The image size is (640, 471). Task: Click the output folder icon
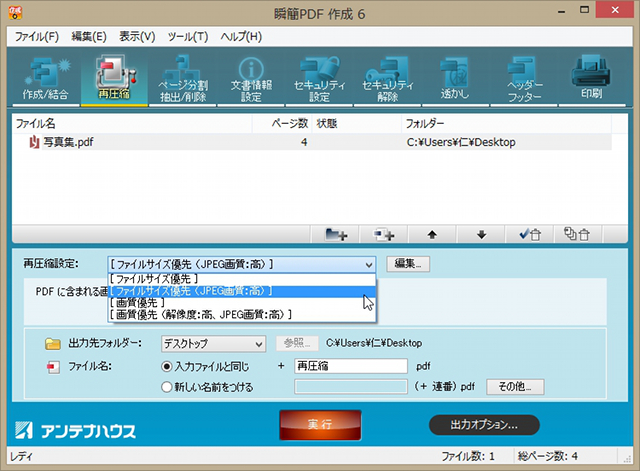pyautogui.click(x=53, y=344)
